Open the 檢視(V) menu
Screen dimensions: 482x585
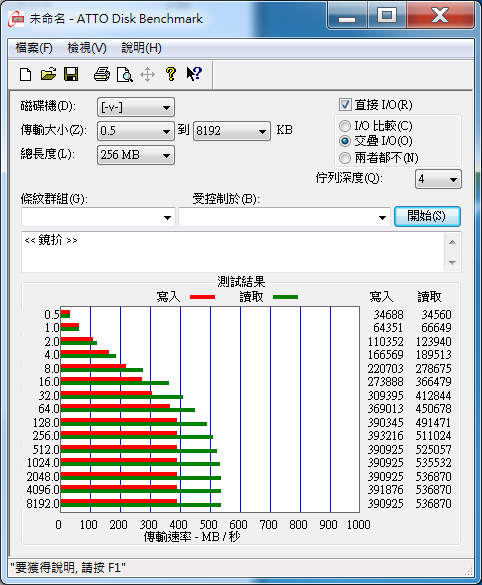tap(87, 48)
